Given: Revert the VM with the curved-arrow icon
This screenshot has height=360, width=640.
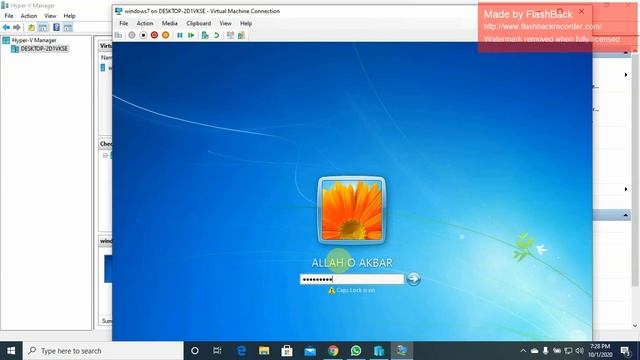Looking at the screenshot, I should (x=216, y=36).
